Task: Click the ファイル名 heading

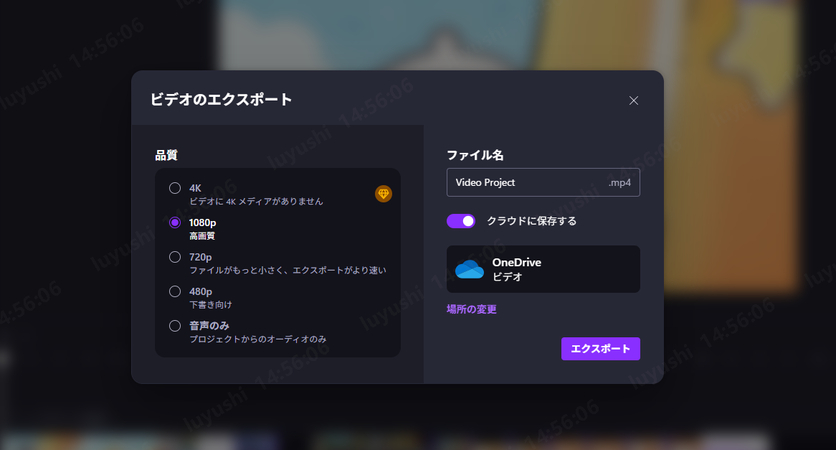Action: pos(475,155)
